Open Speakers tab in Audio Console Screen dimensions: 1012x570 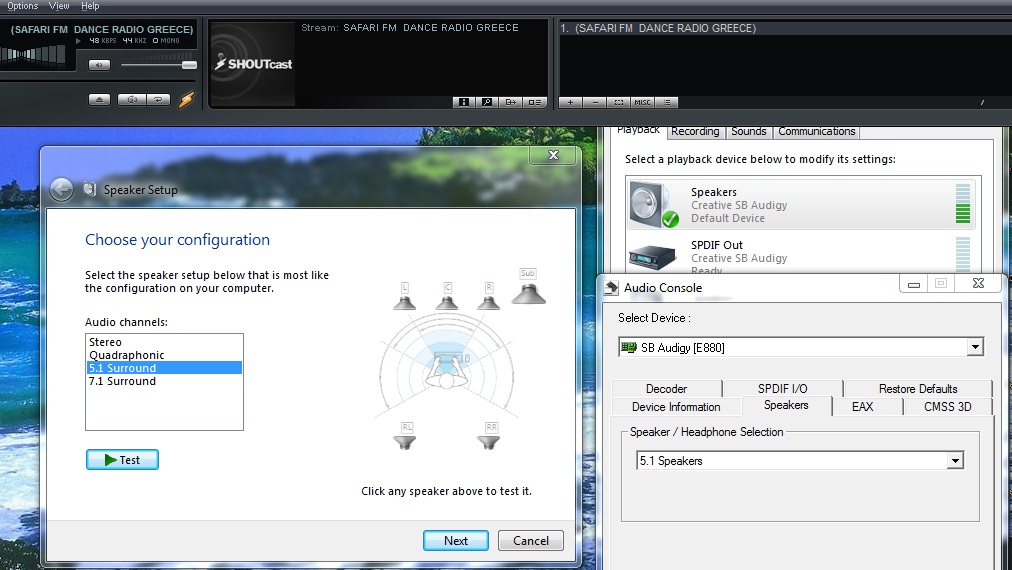(x=786, y=405)
